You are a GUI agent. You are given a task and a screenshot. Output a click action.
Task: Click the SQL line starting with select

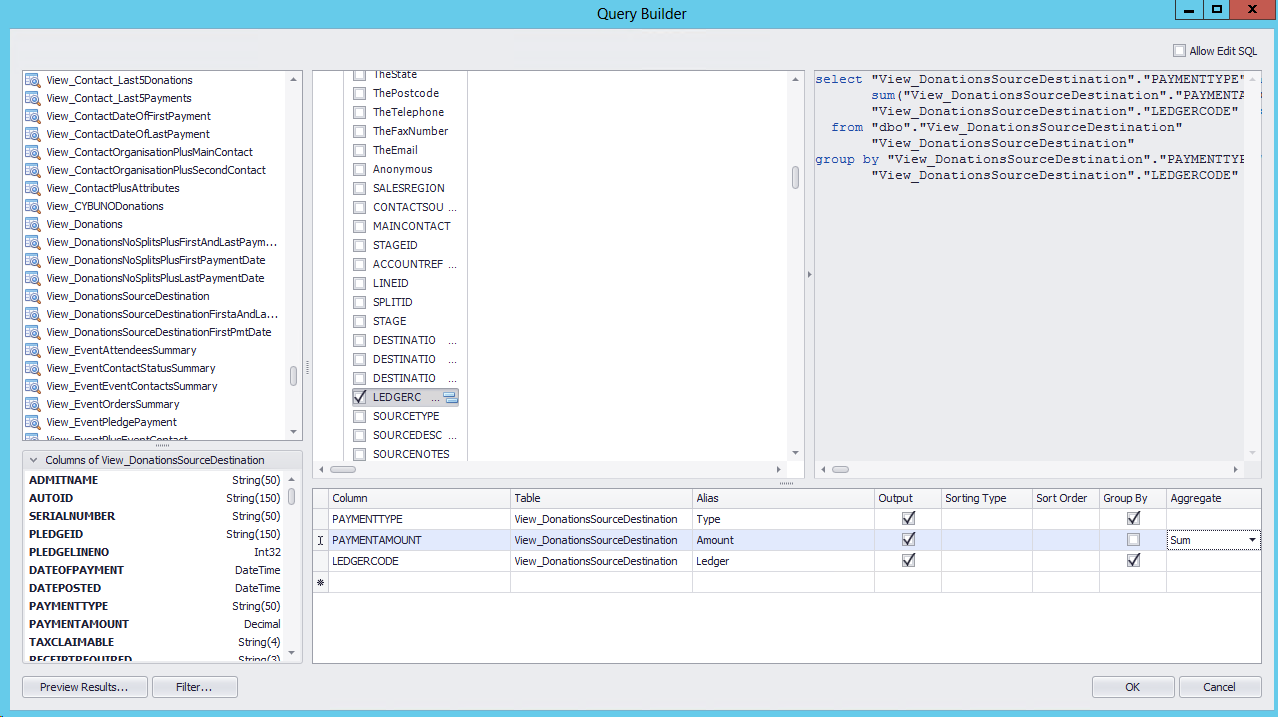click(x=1030, y=79)
